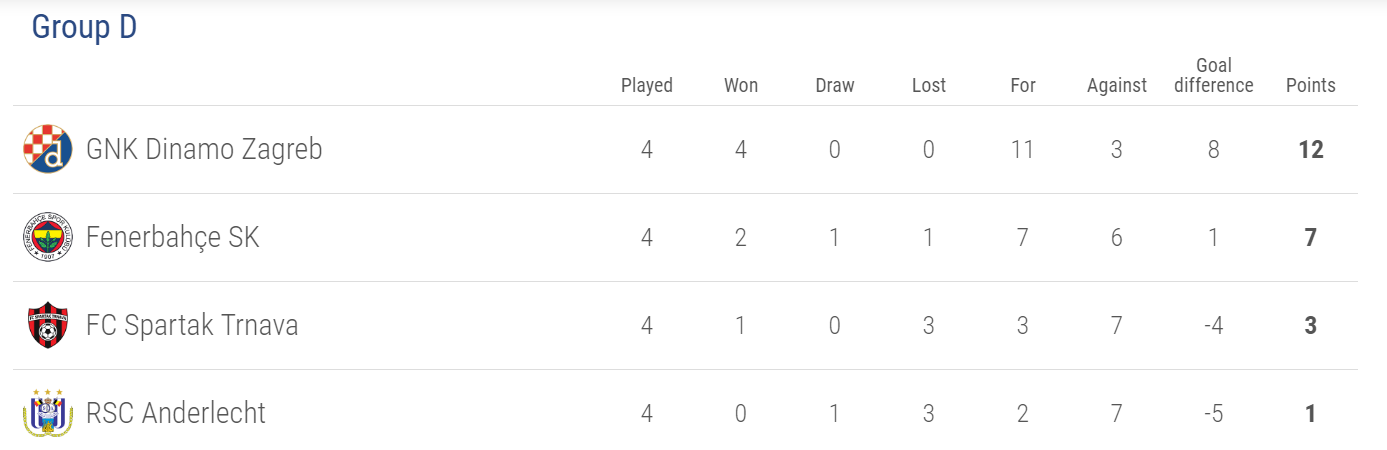Open the GNK Dinamo Zagreb team link
This screenshot has width=1387, height=450.
pos(204,150)
